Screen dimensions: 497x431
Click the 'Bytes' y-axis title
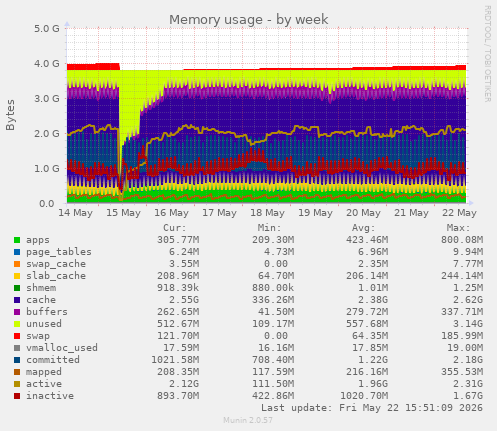coord(10,115)
